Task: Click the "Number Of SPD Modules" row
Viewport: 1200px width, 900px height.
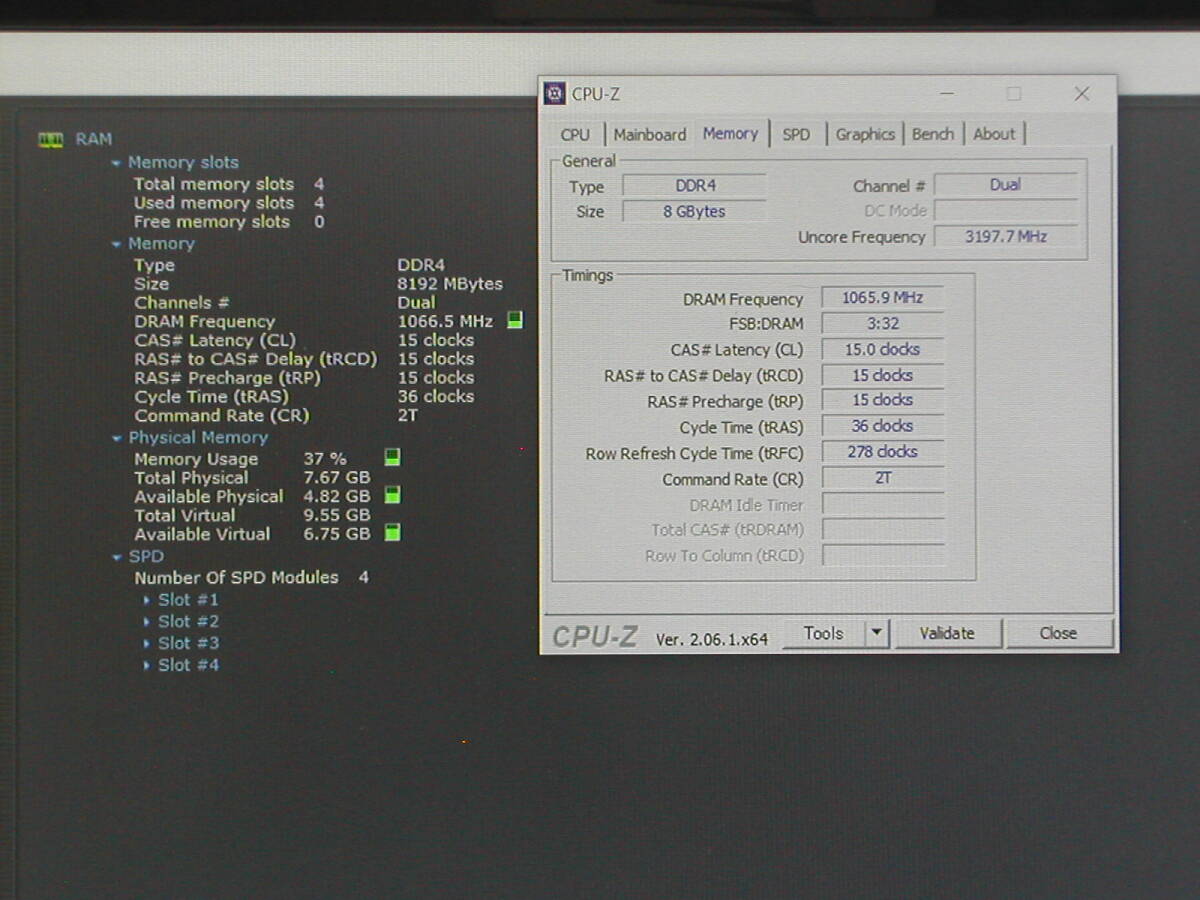Action: [252, 578]
